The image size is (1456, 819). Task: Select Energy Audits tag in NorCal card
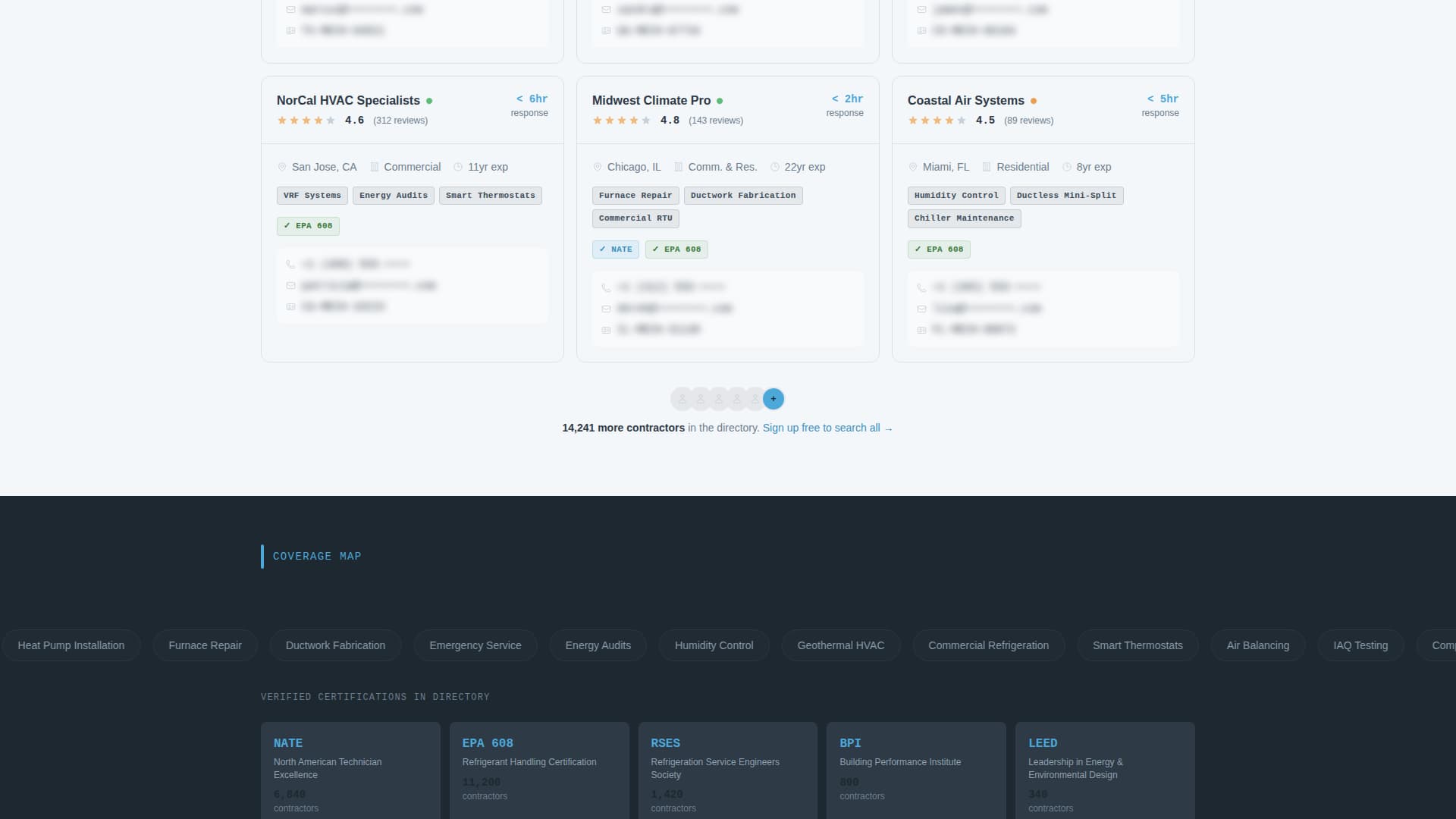394,196
